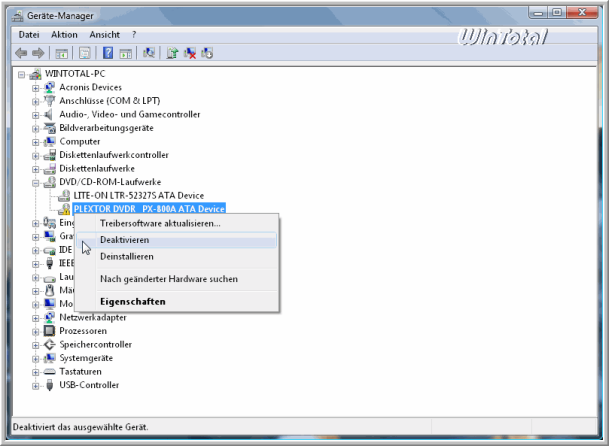Click the Speichercontroller icon
The image size is (609, 446).
(49, 345)
